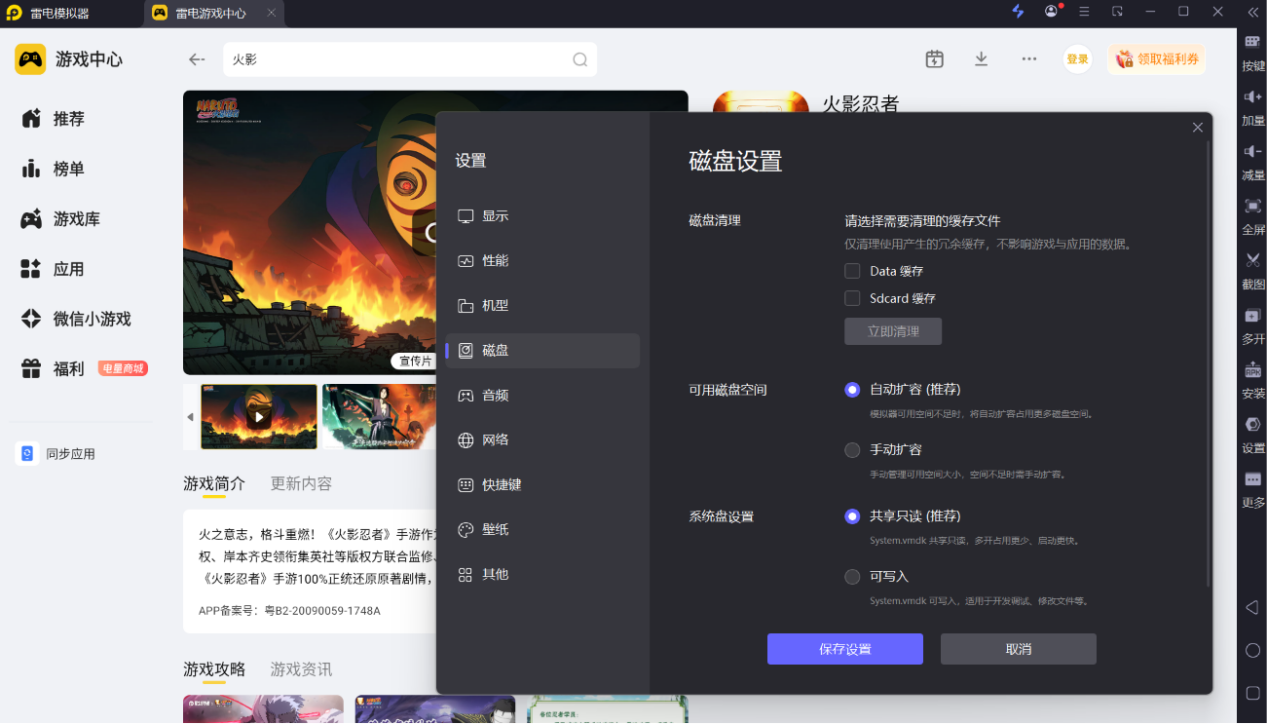Viewport: 1267px width, 724px height.
Task: Click the 同步应用 sync apps item
Action: click(x=56, y=454)
